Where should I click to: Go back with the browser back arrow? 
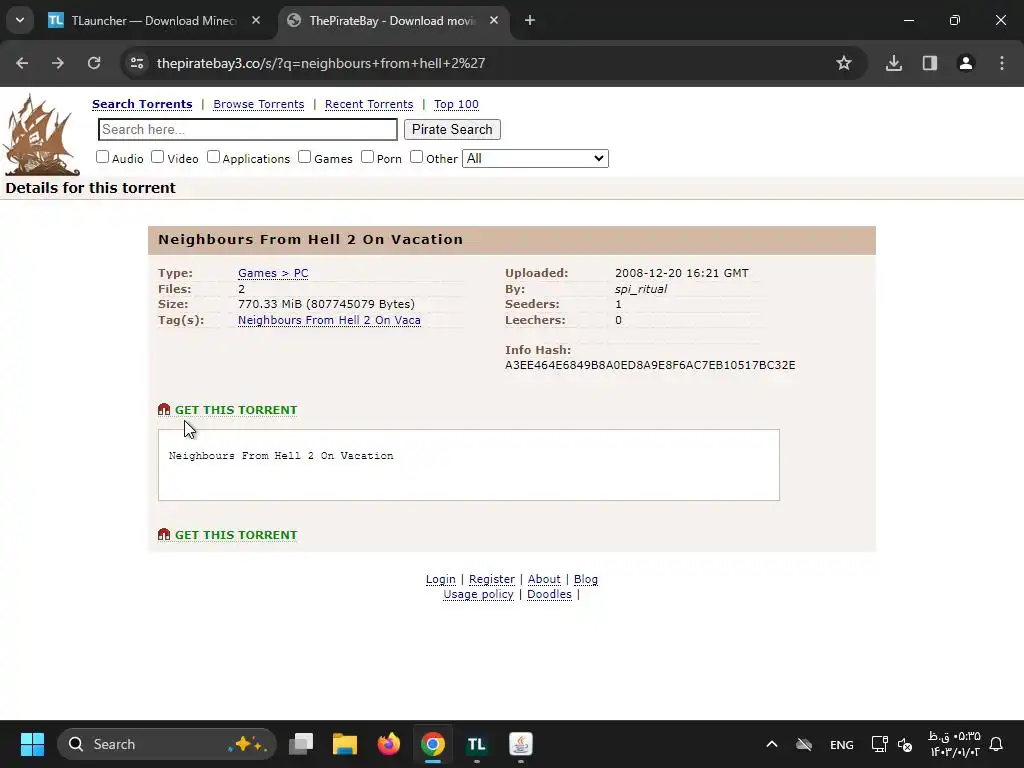(22, 63)
